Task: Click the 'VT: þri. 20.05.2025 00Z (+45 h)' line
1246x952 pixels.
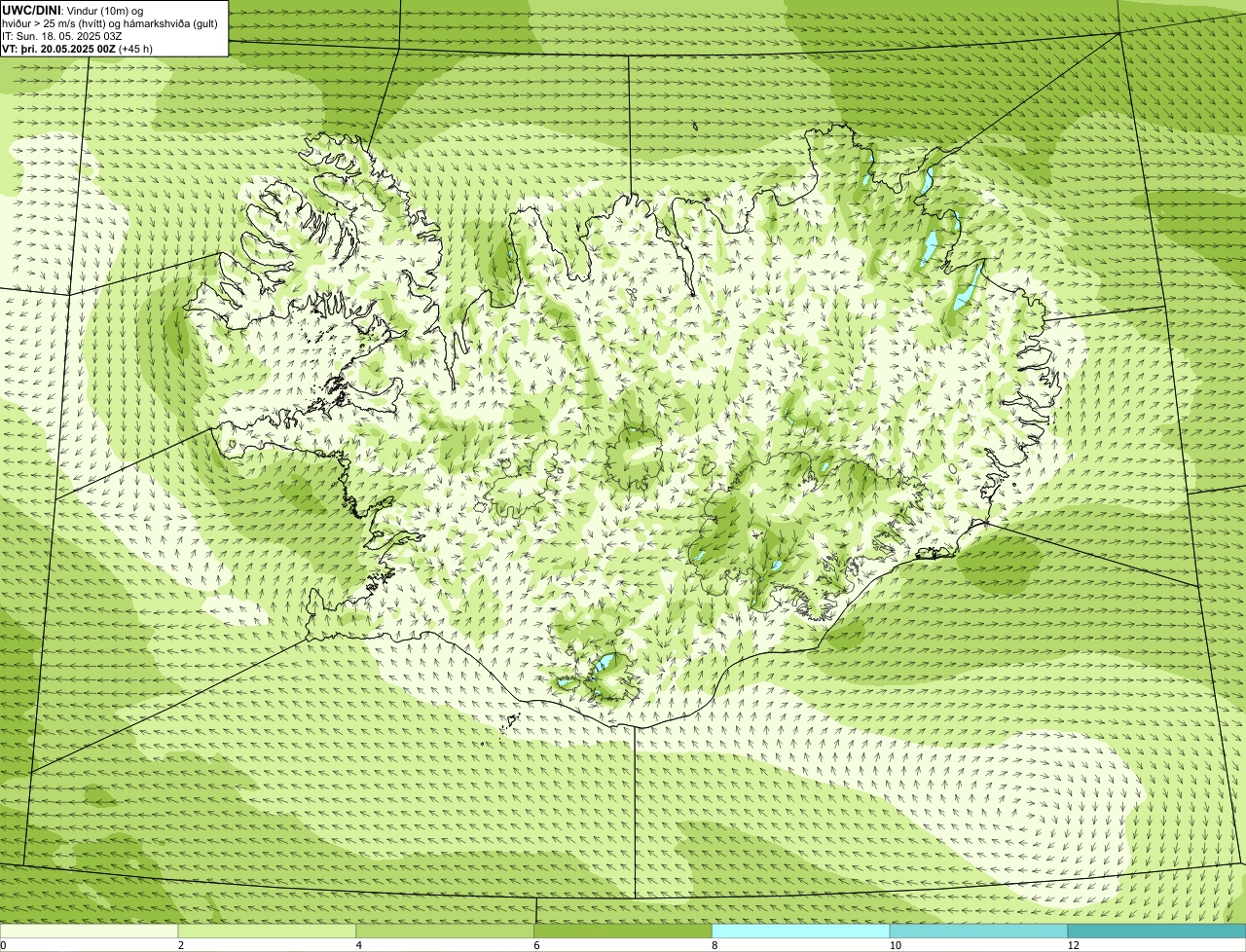Action: click(x=77, y=48)
